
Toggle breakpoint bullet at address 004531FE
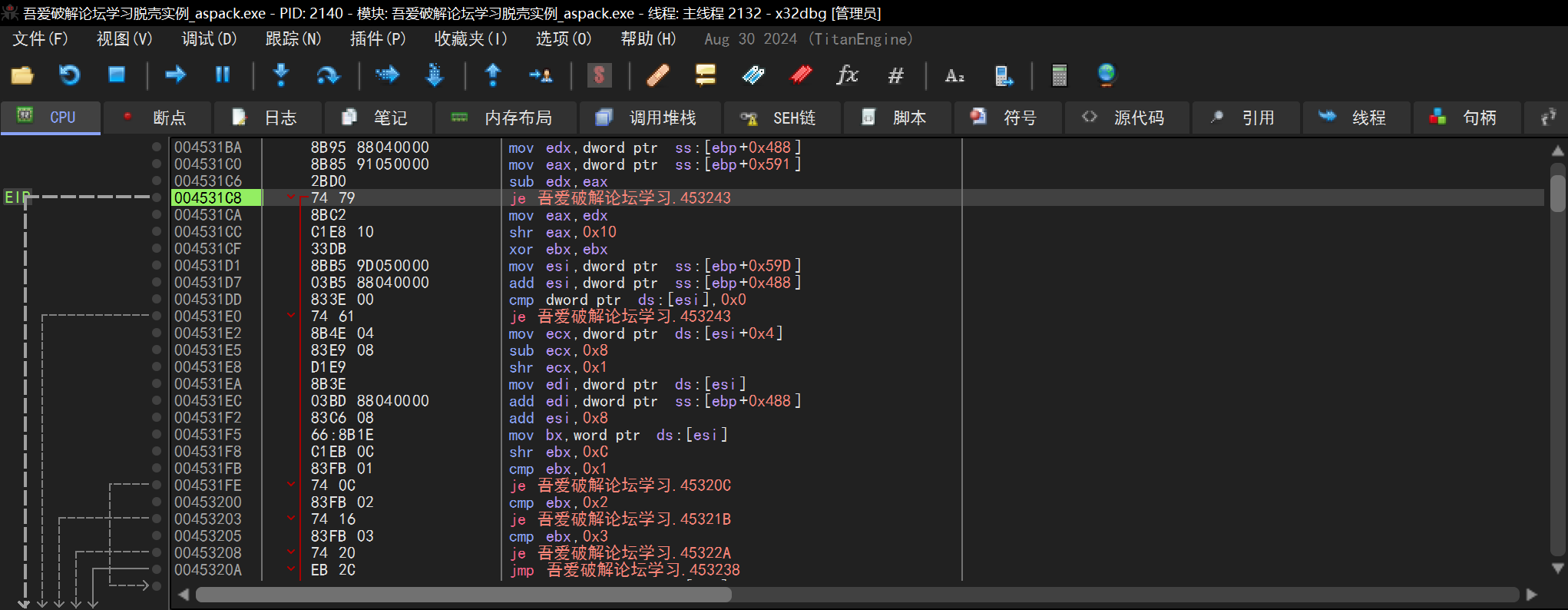157,486
